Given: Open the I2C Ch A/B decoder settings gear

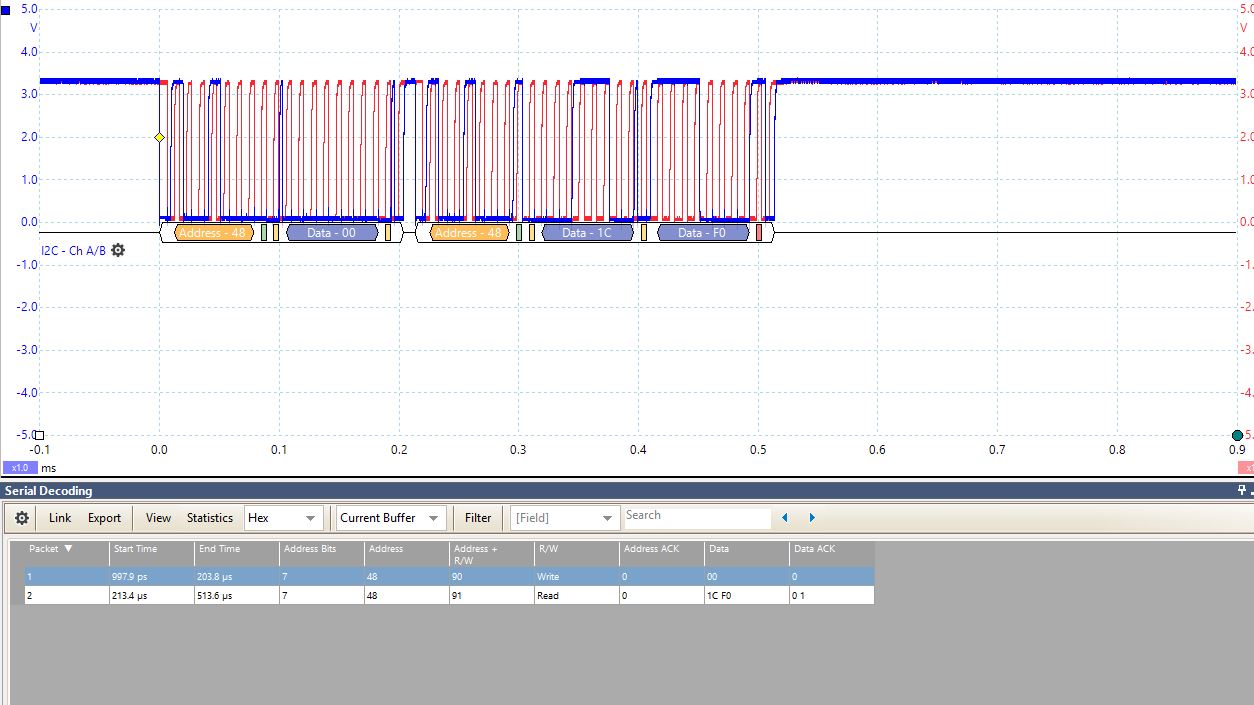Looking at the screenshot, I should coord(117,250).
